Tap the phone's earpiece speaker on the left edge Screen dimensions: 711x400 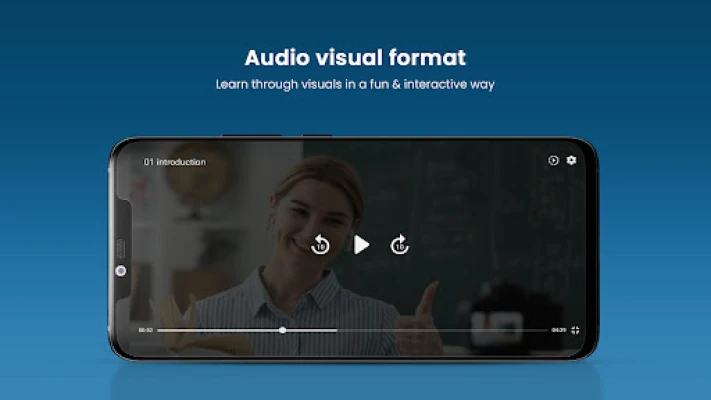pyautogui.click(x=120, y=247)
